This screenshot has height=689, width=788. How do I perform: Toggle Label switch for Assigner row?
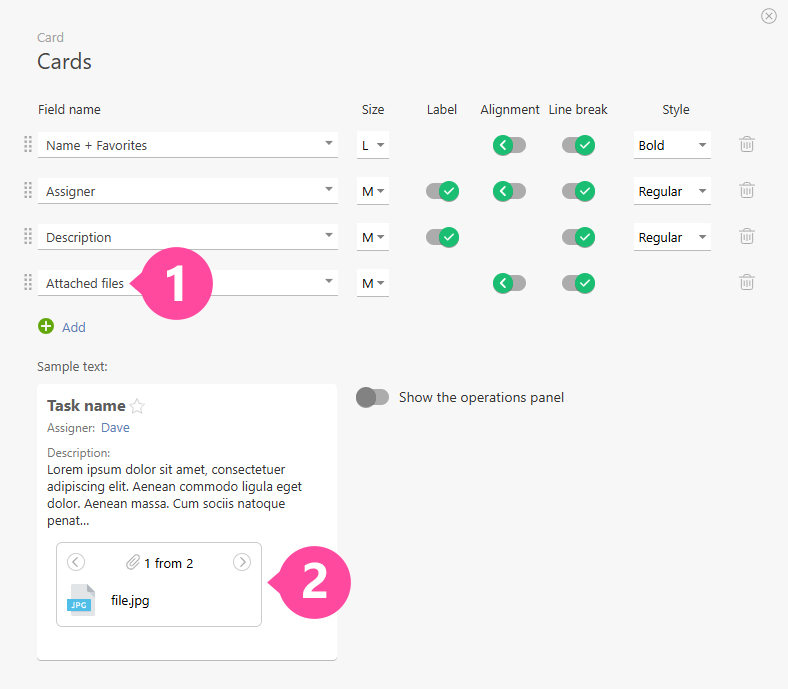[441, 190]
